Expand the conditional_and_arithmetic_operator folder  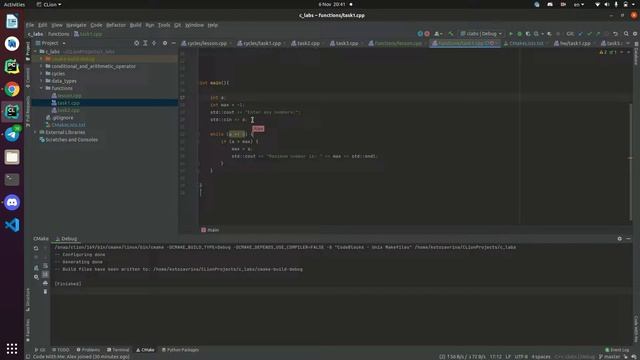coord(41,66)
